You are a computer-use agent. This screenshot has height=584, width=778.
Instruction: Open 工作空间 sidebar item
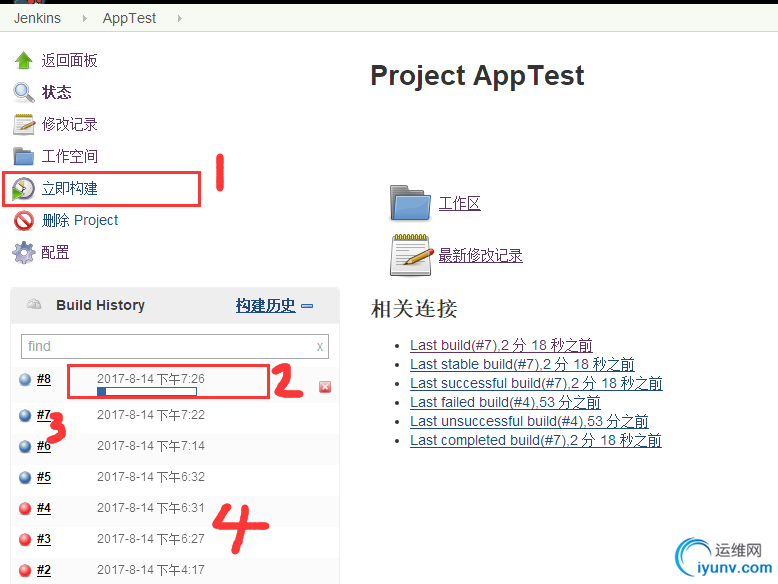click(69, 156)
